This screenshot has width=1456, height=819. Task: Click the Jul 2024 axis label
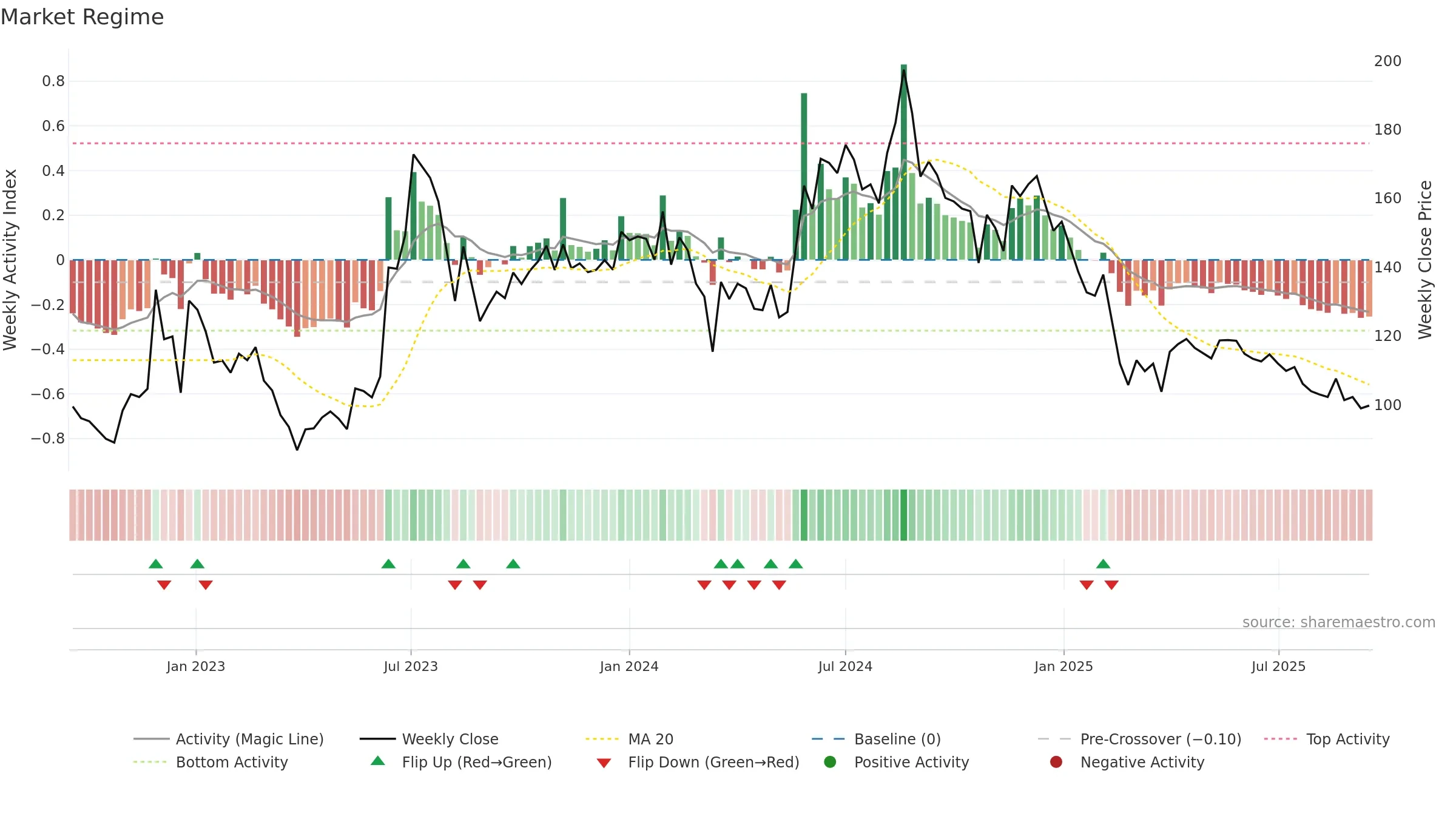(845, 666)
